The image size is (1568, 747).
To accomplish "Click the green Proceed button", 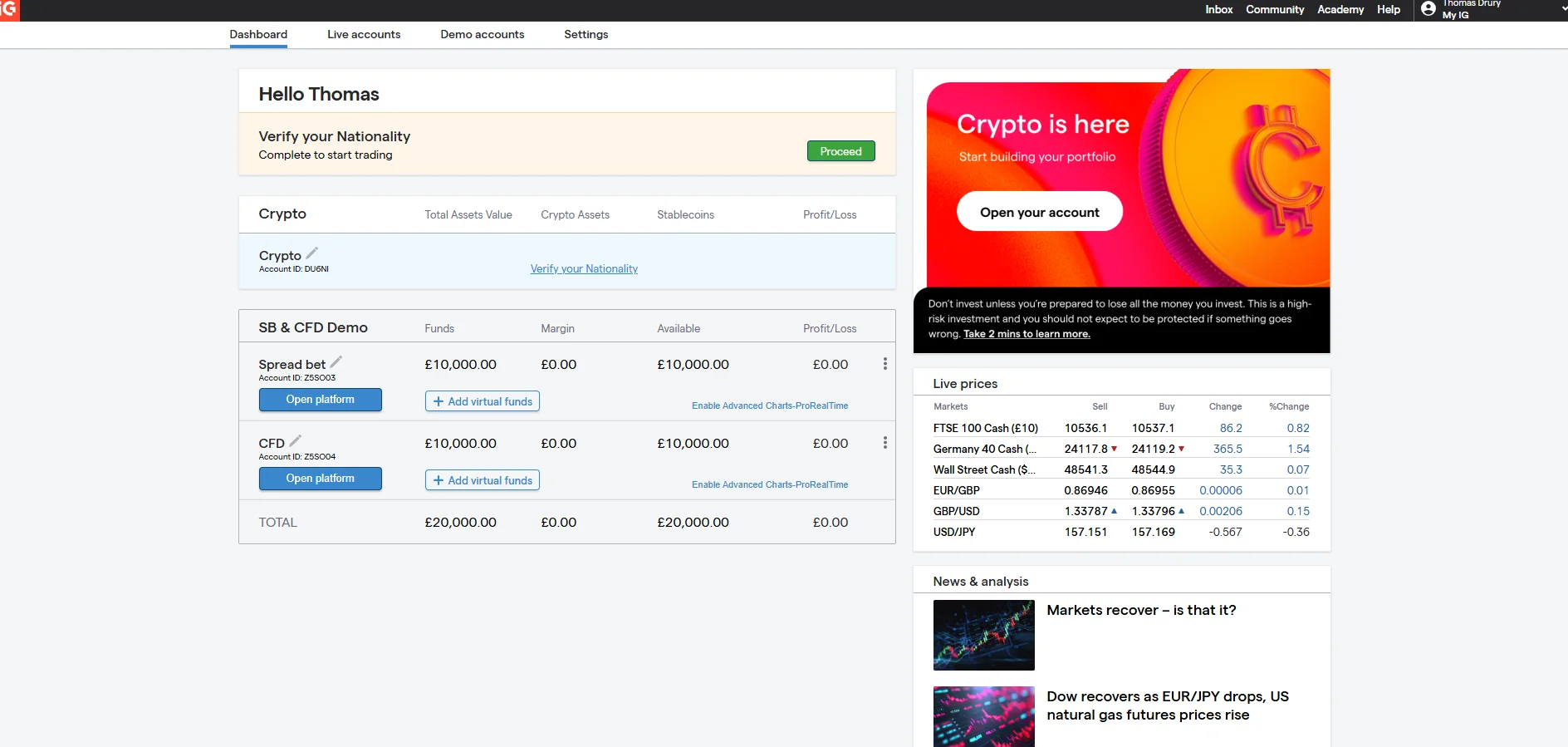I will click(x=841, y=151).
